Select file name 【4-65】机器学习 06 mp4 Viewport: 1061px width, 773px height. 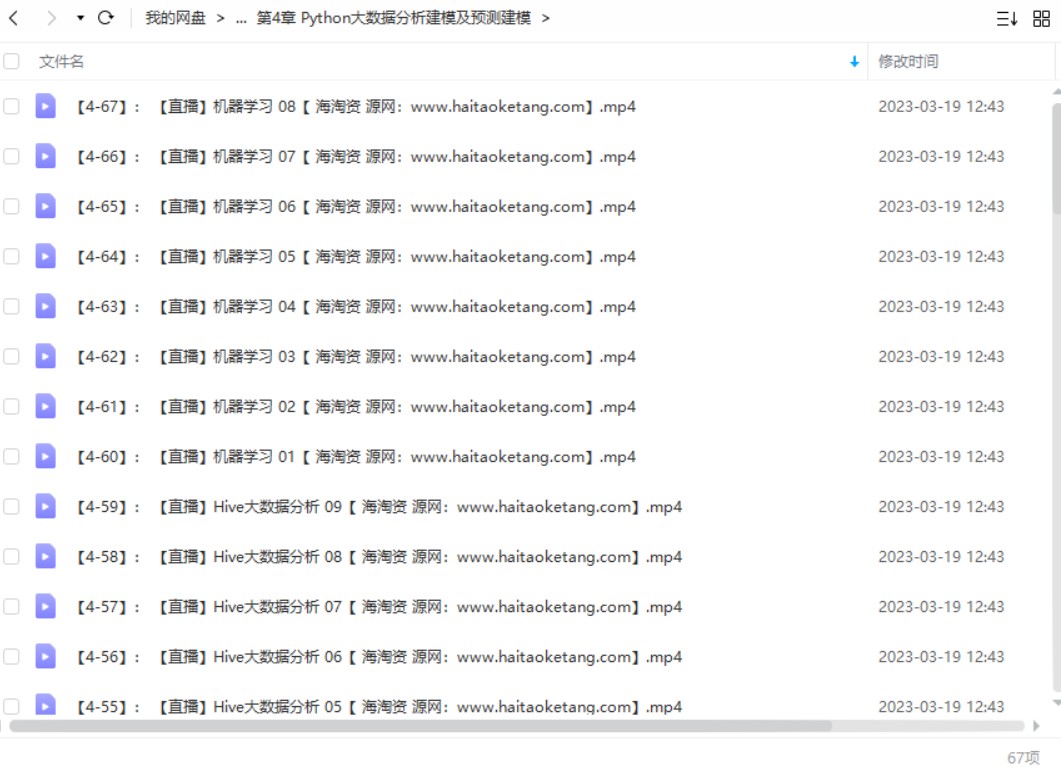355,207
